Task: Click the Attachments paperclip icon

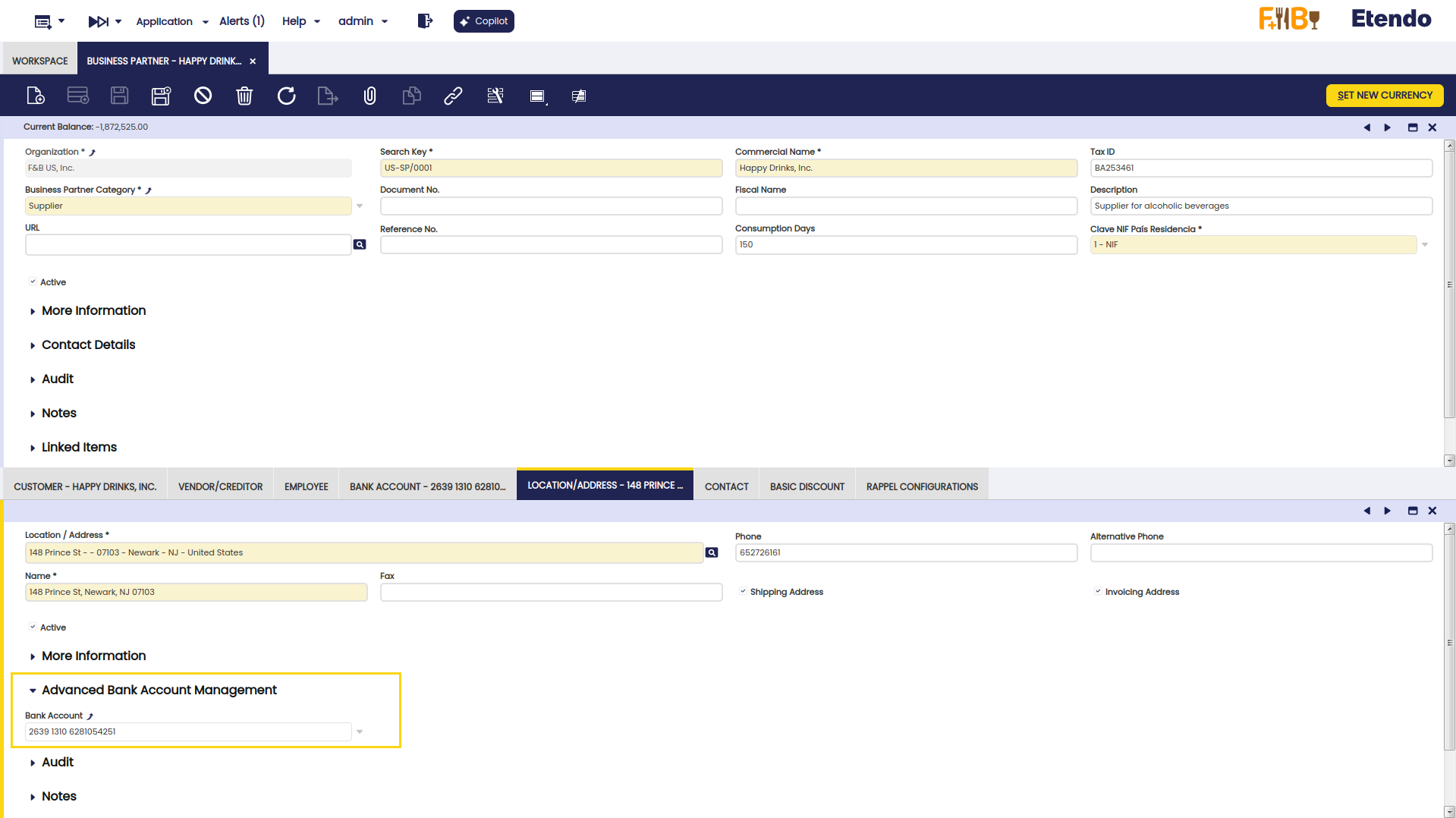Action: tap(370, 96)
